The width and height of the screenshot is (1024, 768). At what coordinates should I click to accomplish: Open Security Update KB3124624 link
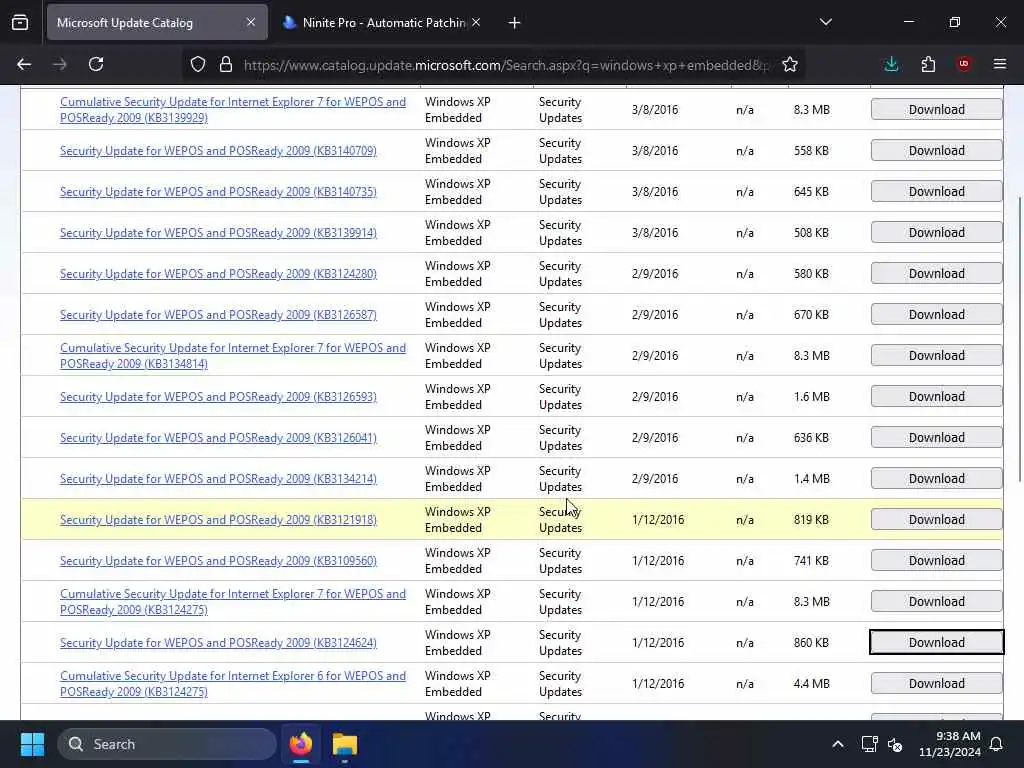(218, 643)
